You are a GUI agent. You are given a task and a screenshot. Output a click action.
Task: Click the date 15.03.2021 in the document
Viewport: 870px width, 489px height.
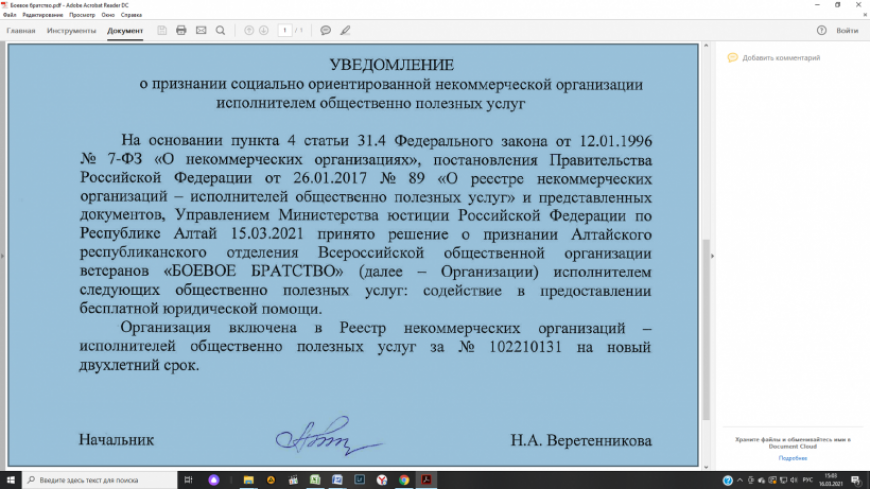point(267,233)
